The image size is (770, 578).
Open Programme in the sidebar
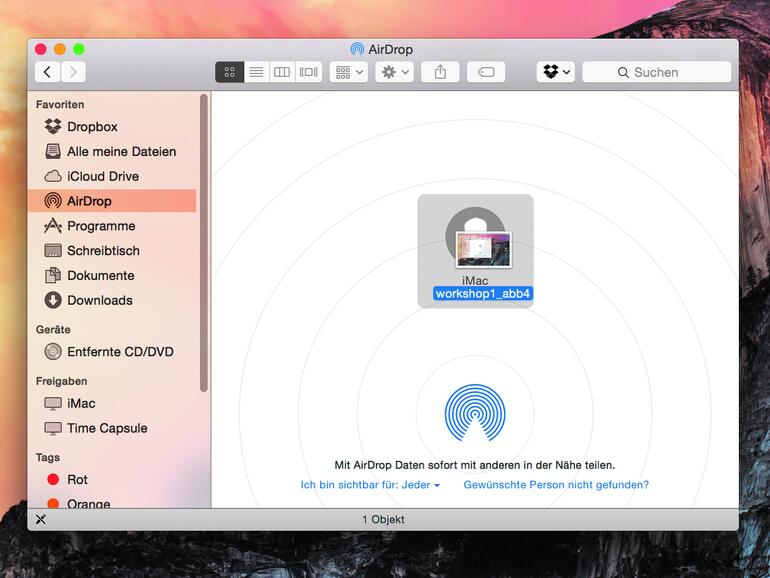pyautogui.click(x=112, y=226)
